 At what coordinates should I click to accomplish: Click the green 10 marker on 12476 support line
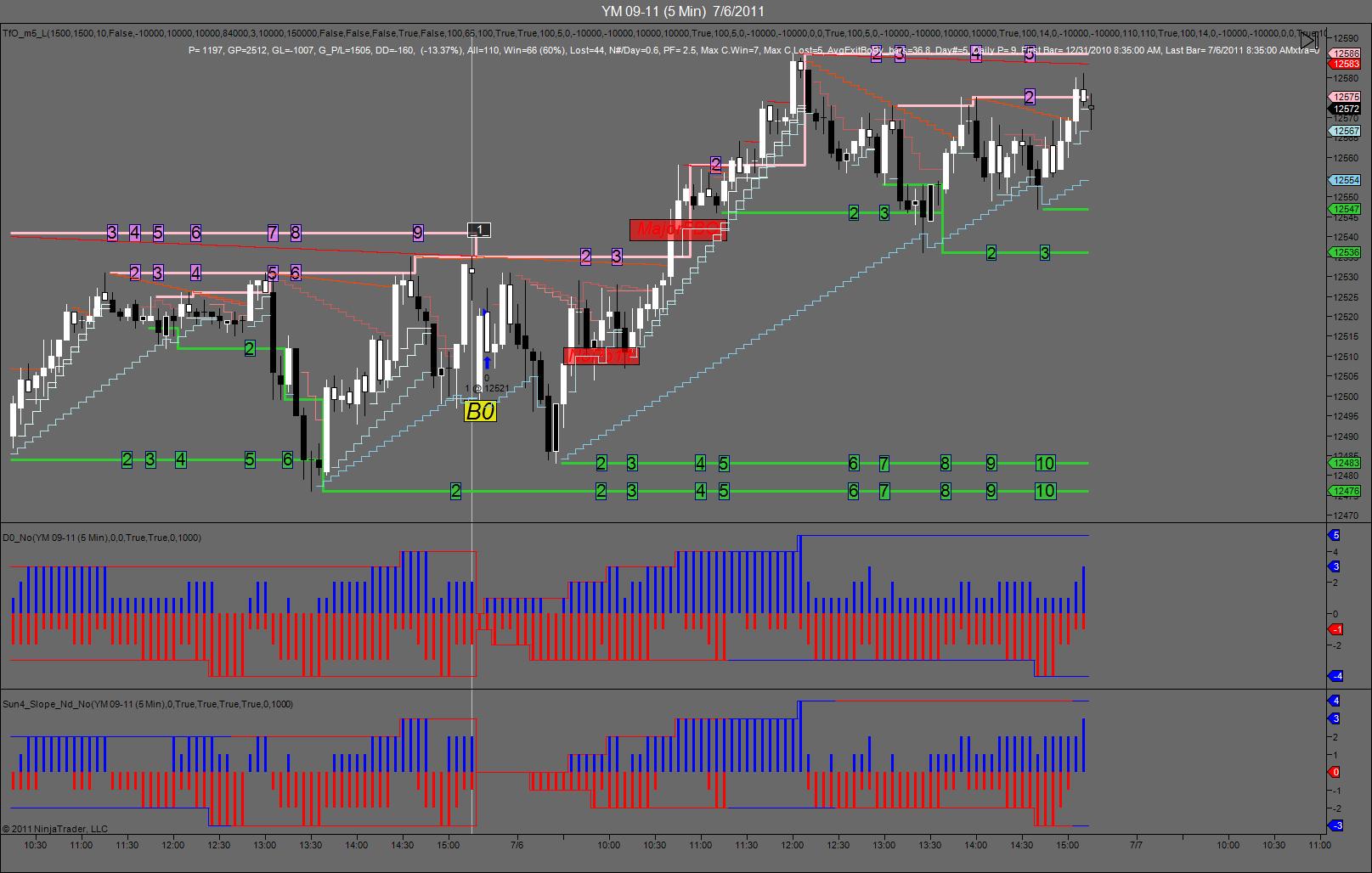pyautogui.click(x=1045, y=490)
